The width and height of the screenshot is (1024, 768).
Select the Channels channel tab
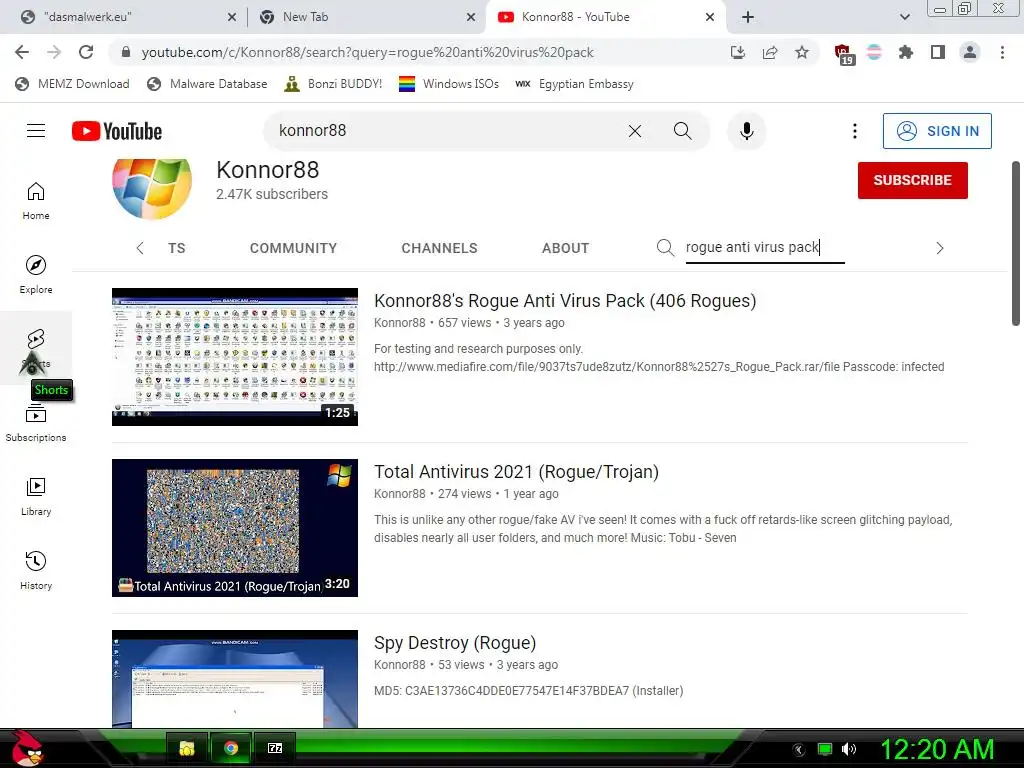(440, 248)
